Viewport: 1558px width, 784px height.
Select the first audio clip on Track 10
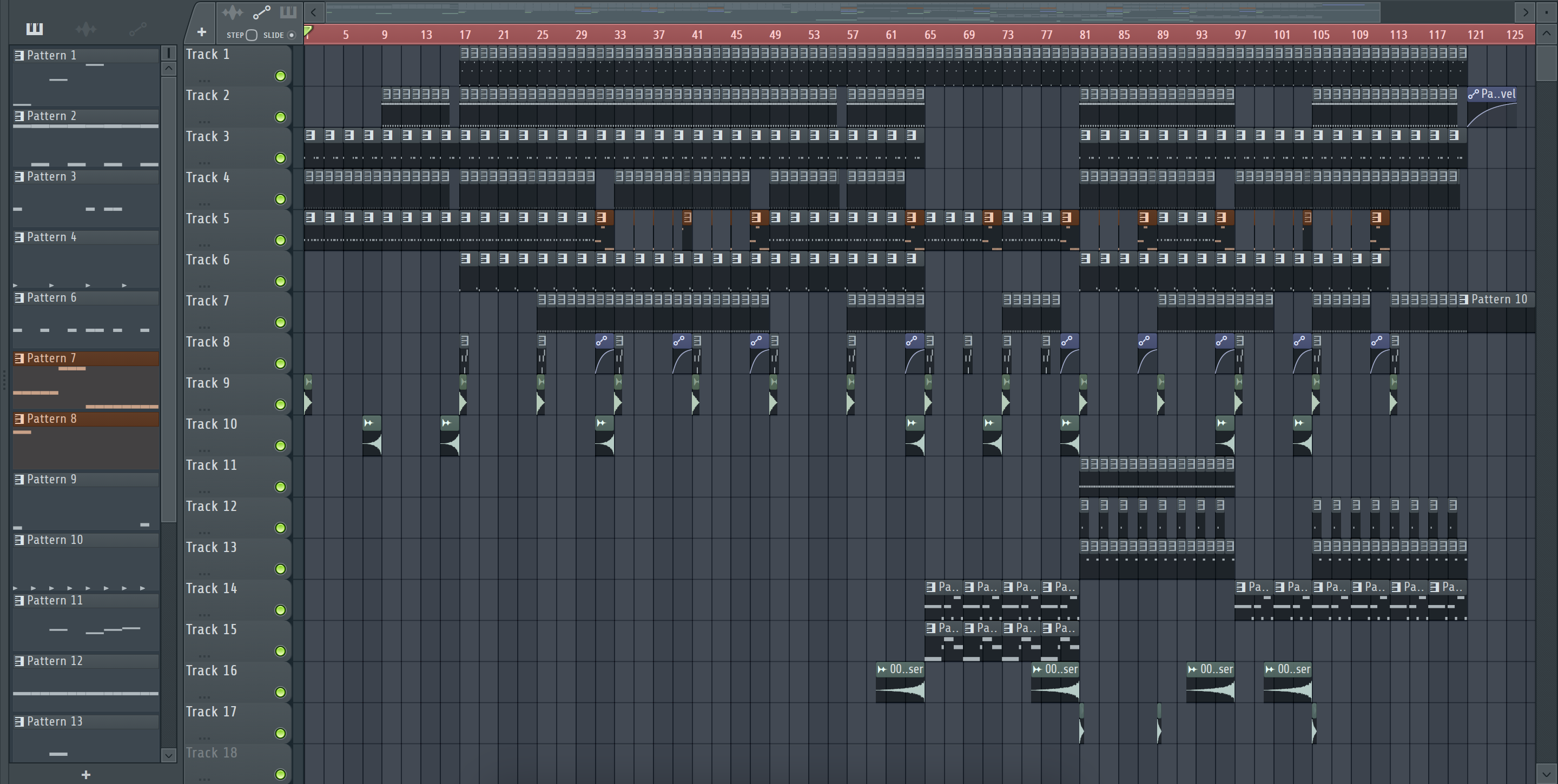point(372,435)
